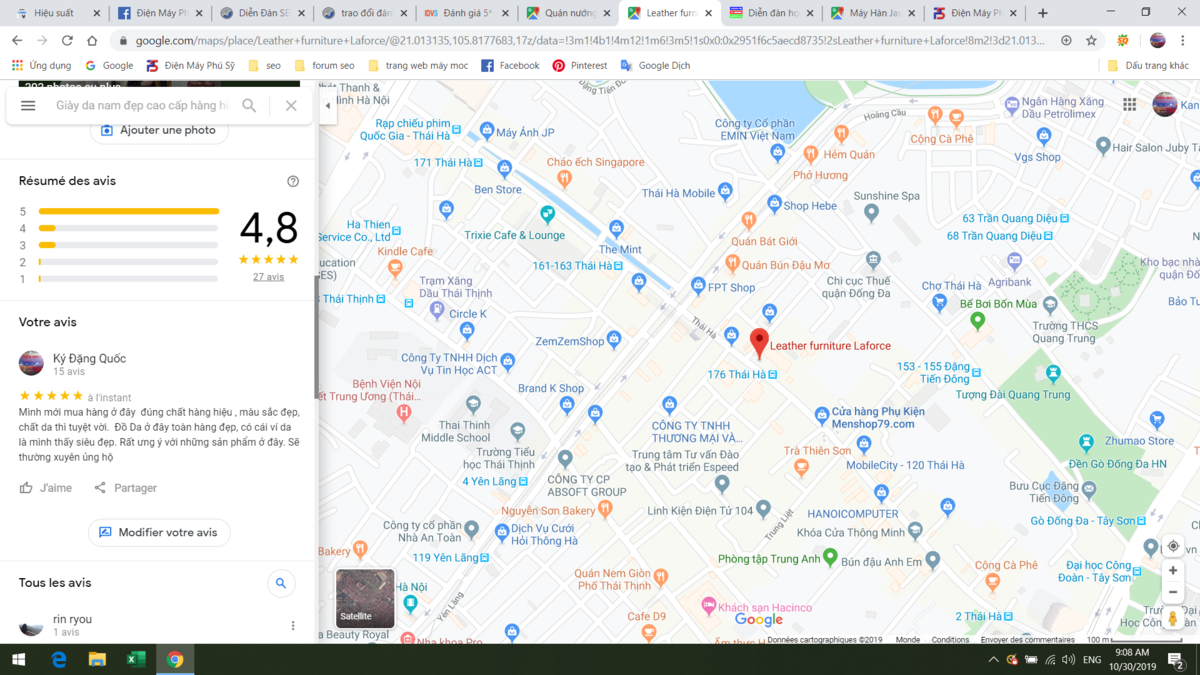The width and height of the screenshot is (1200, 675).
Task: Open the Chrome profile avatar in the toolbar
Action: click(1157, 40)
